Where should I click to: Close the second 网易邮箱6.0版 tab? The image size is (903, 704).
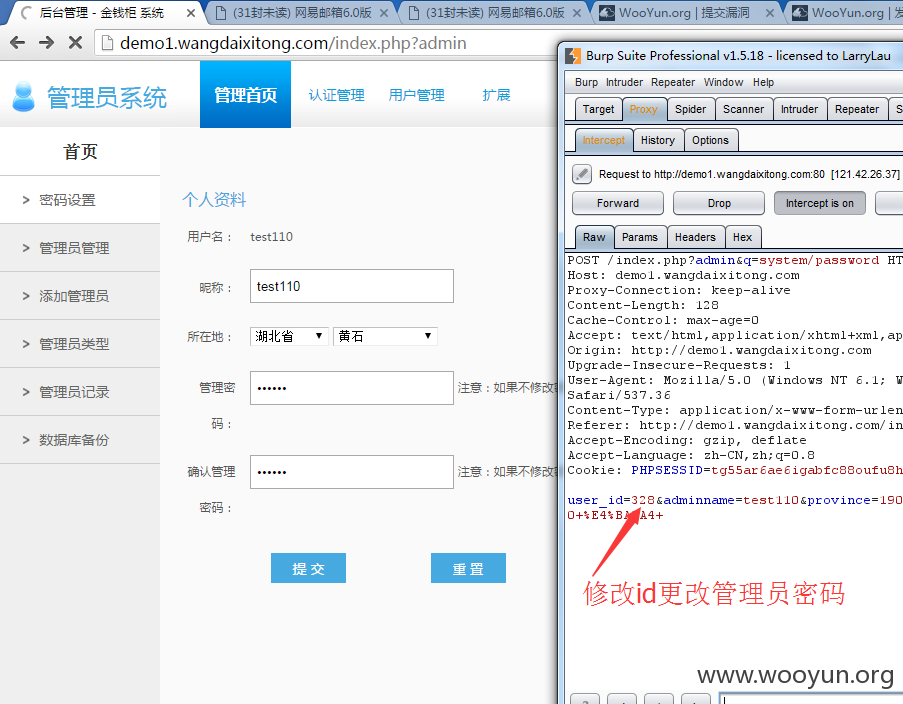point(576,13)
